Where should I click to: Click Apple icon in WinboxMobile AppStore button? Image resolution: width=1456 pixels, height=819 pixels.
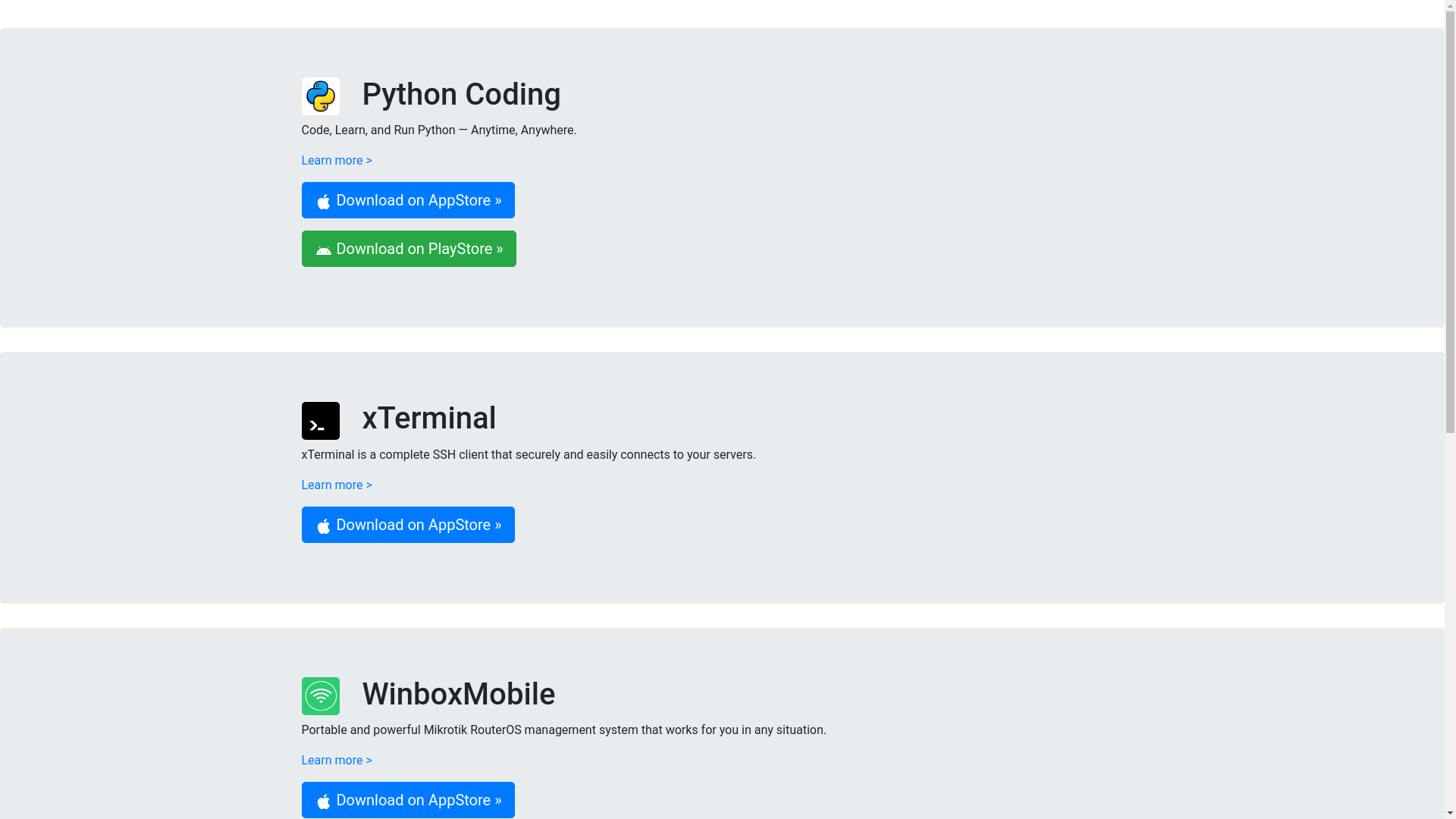[324, 801]
